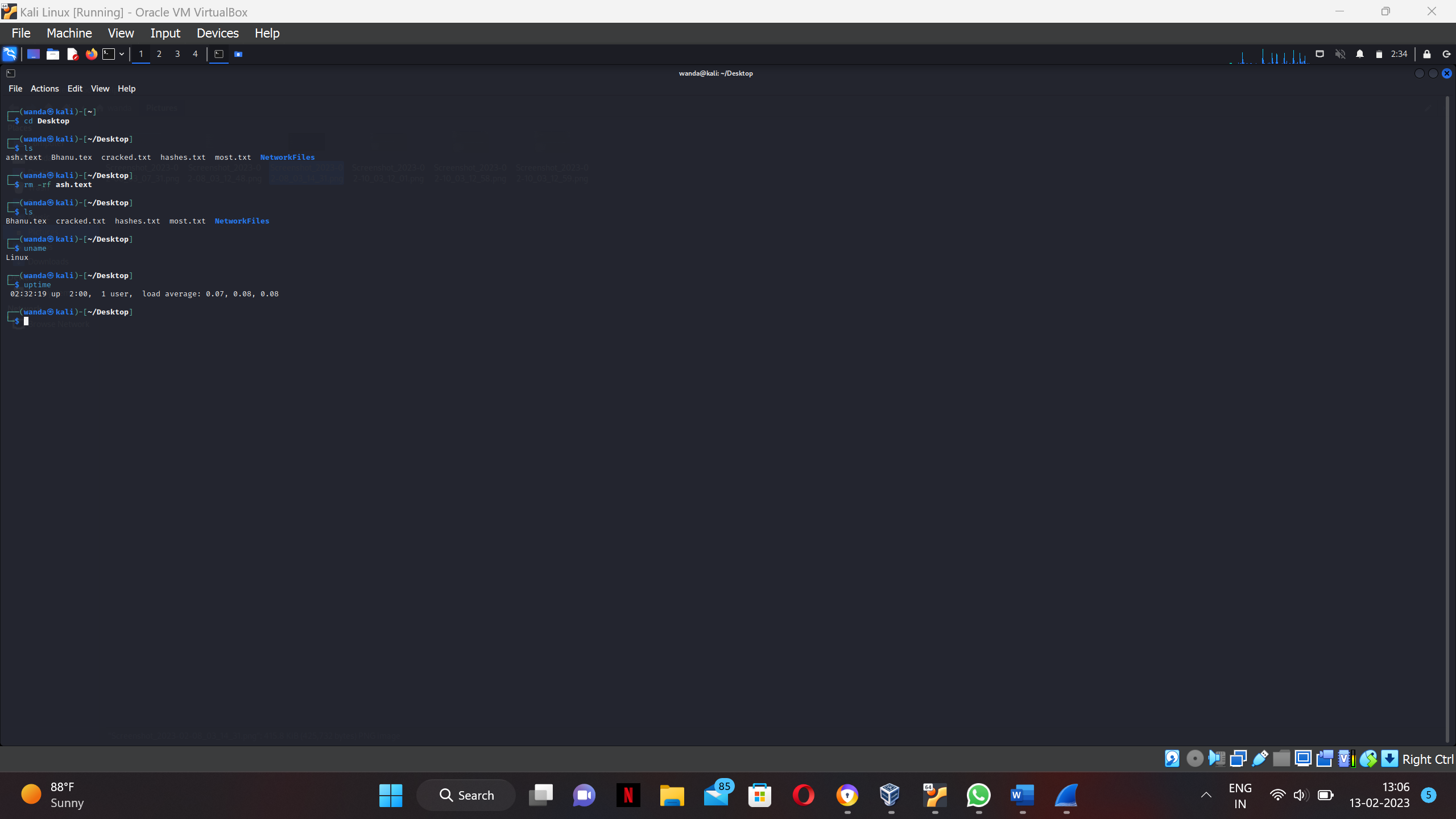1456x819 pixels.
Task: Expand the terminal launcher dropdown chevron
Action: pos(121,54)
